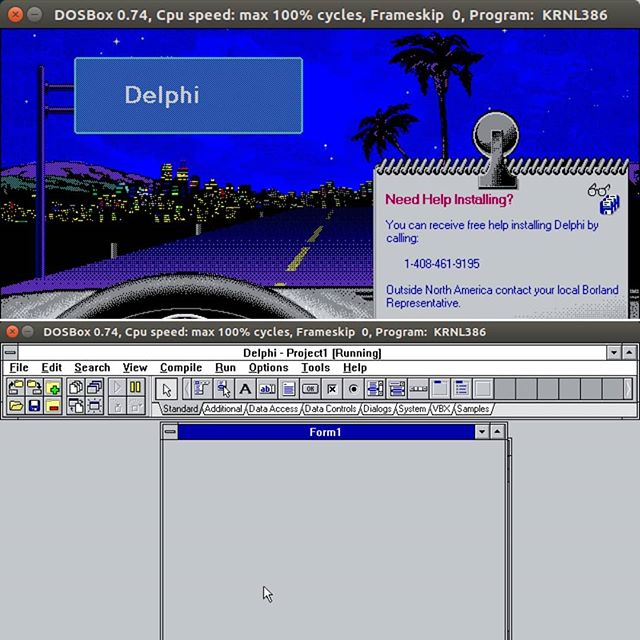Open Form1 control menu box
The width and height of the screenshot is (640, 640).
click(x=170, y=432)
